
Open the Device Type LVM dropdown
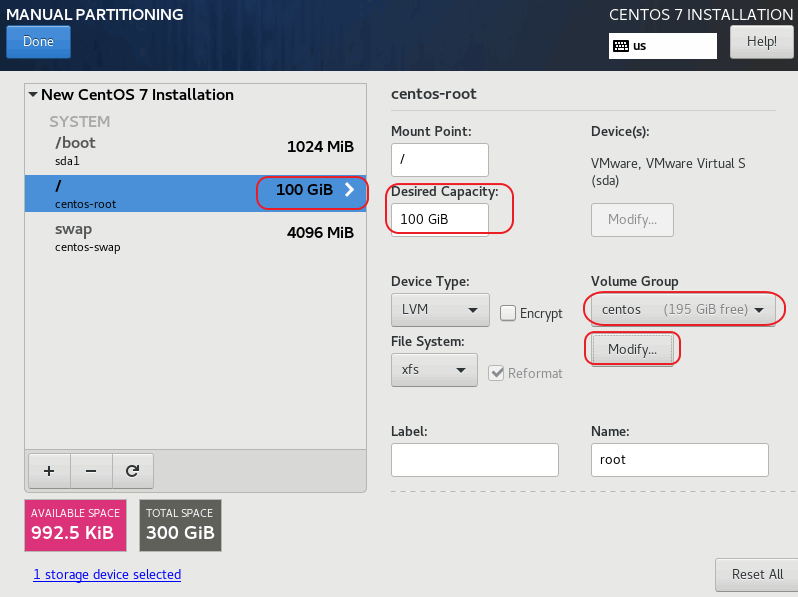(x=439, y=310)
